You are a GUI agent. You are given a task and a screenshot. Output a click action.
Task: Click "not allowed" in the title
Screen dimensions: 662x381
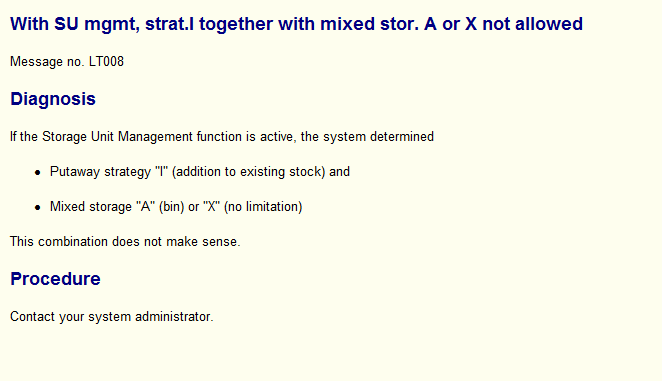[532, 24]
